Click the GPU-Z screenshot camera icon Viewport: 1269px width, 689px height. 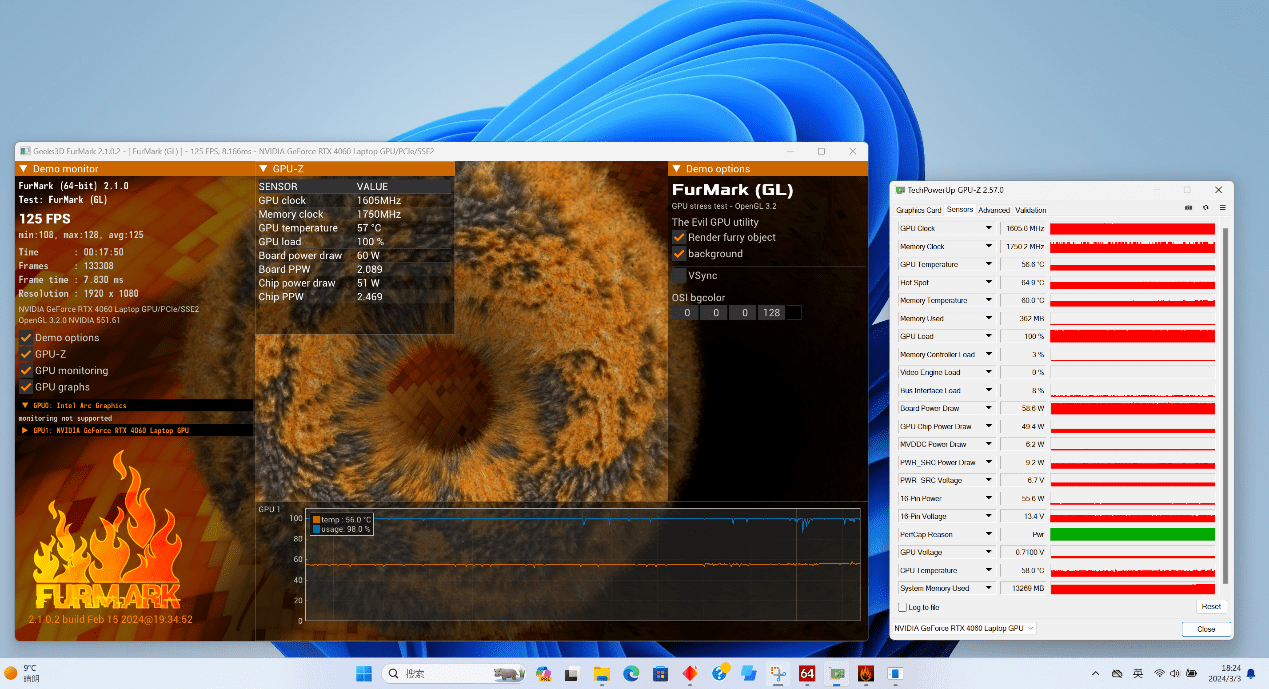1188,208
